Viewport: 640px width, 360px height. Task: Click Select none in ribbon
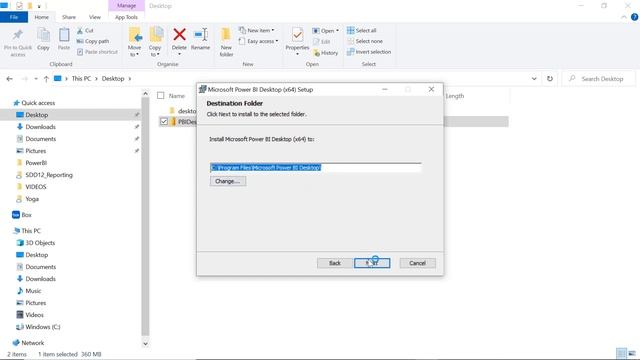point(365,41)
